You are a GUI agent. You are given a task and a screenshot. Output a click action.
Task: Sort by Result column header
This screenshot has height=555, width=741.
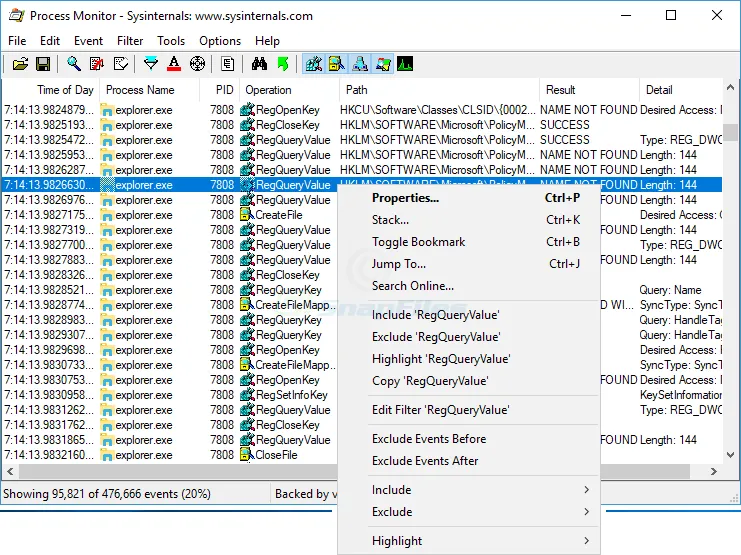pos(589,90)
